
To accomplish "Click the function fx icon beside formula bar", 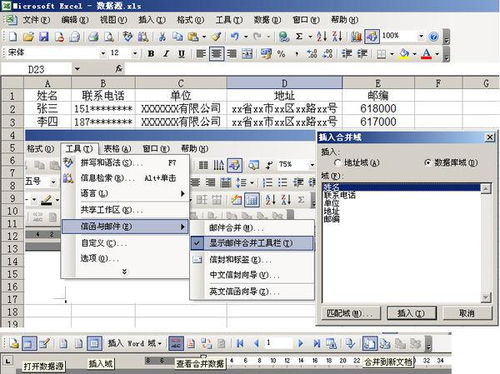I will coord(119,69).
